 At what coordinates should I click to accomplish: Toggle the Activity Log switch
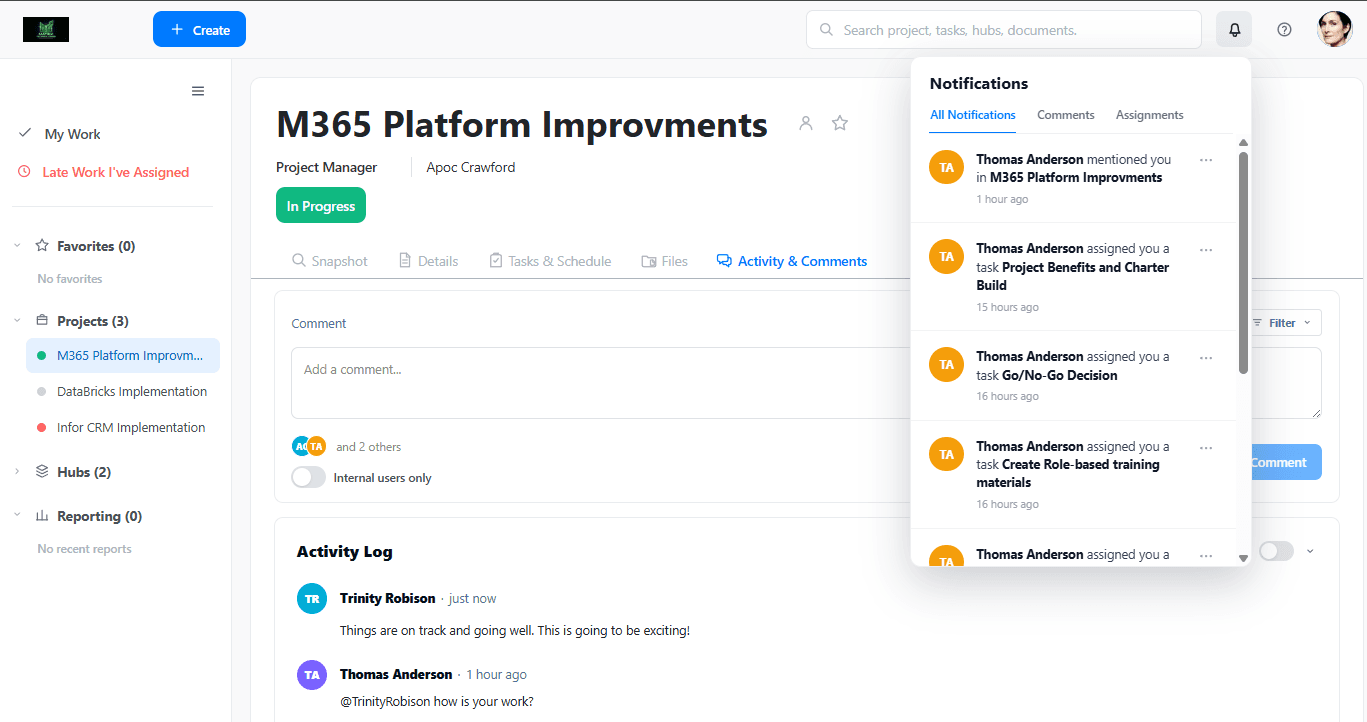tap(1276, 551)
